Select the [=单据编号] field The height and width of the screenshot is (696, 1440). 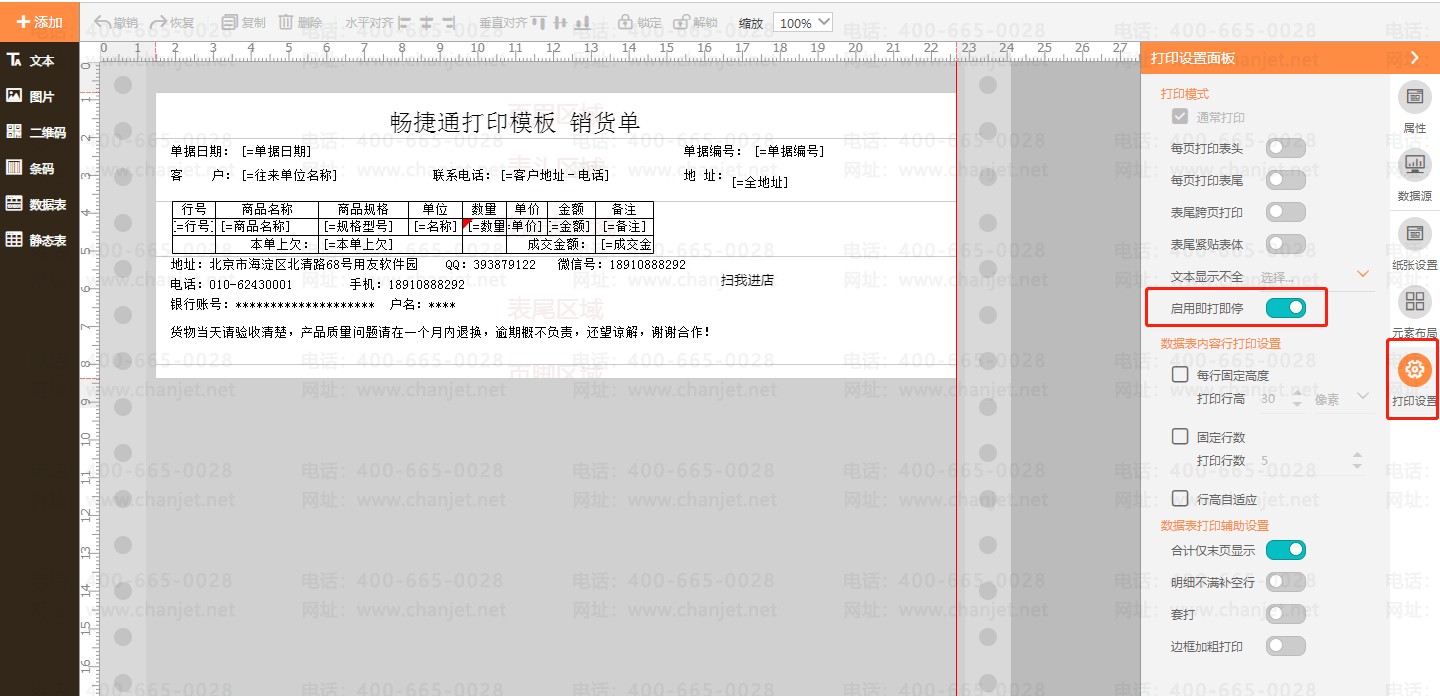[789, 151]
